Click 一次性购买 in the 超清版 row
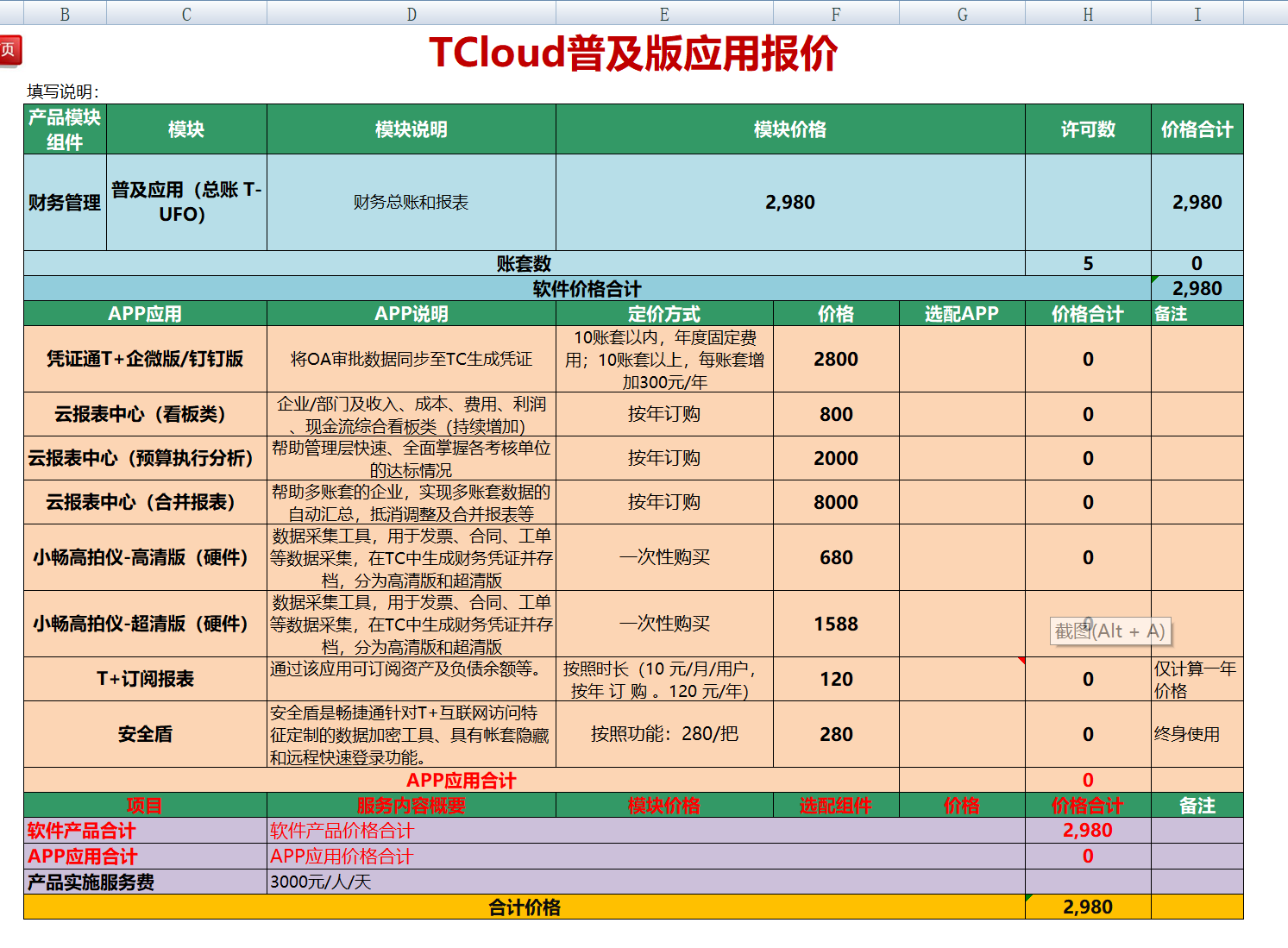1288x948 pixels. [664, 624]
